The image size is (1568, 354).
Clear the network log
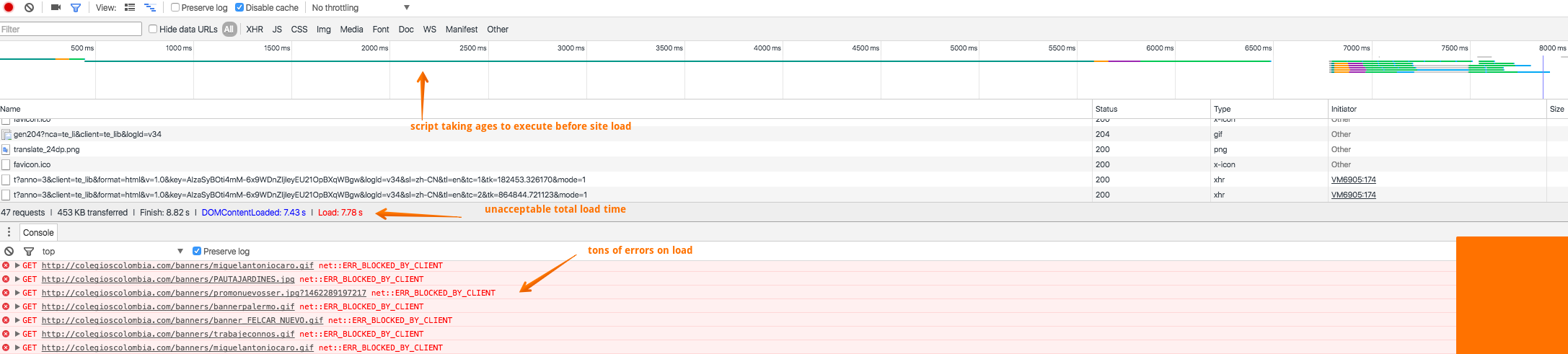(29, 7)
